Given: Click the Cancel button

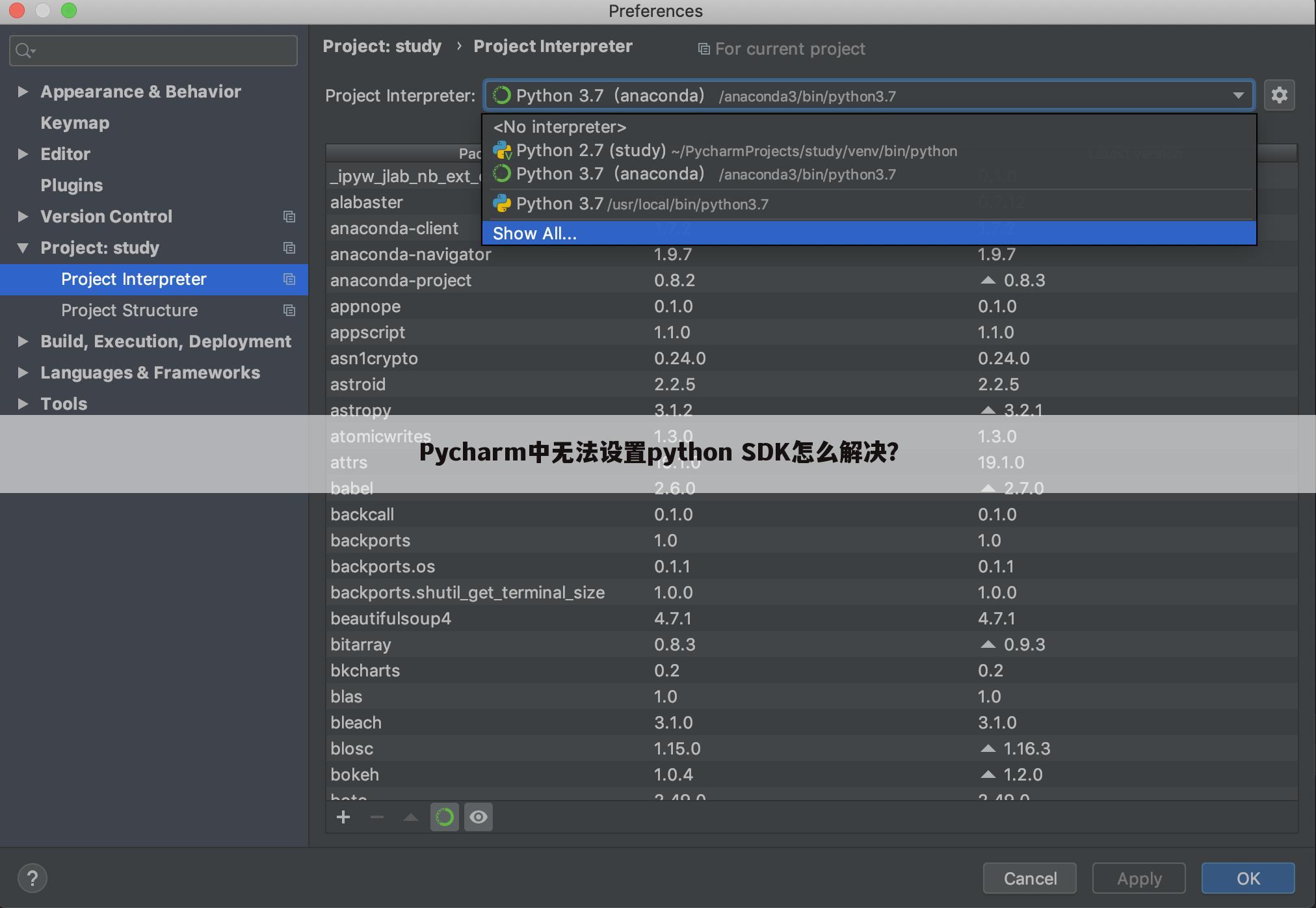Looking at the screenshot, I should click(x=1030, y=878).
